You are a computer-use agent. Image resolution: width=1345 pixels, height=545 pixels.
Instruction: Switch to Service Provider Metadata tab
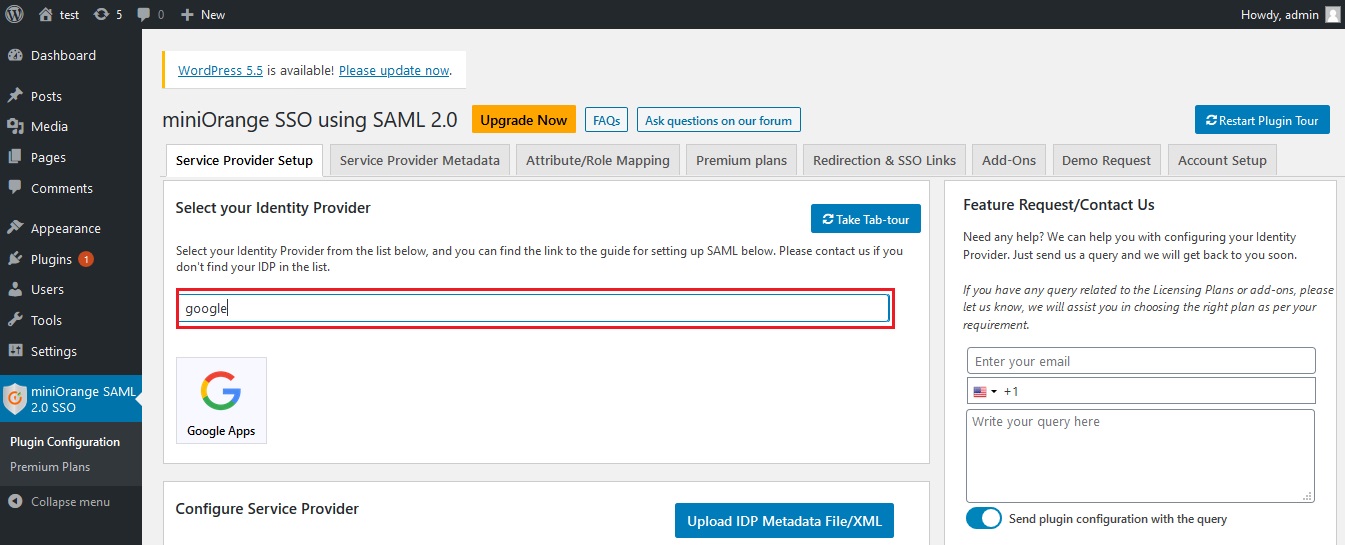tap(420, 160)
